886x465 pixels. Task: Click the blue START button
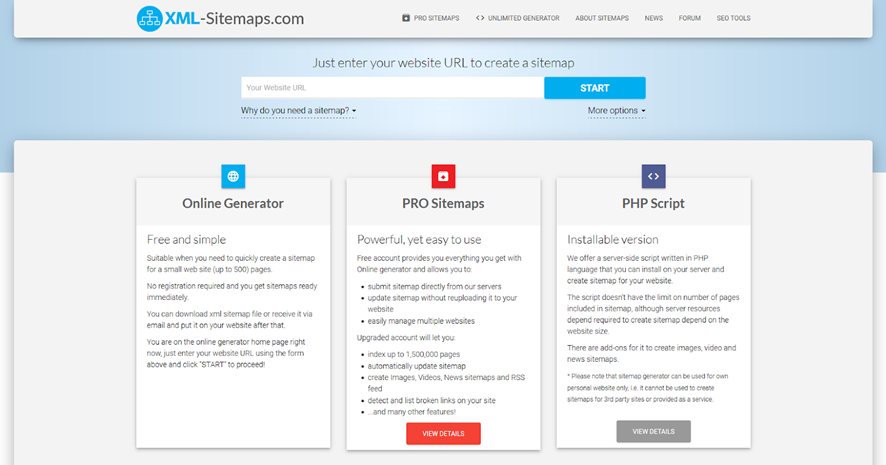tap(595, 88)
